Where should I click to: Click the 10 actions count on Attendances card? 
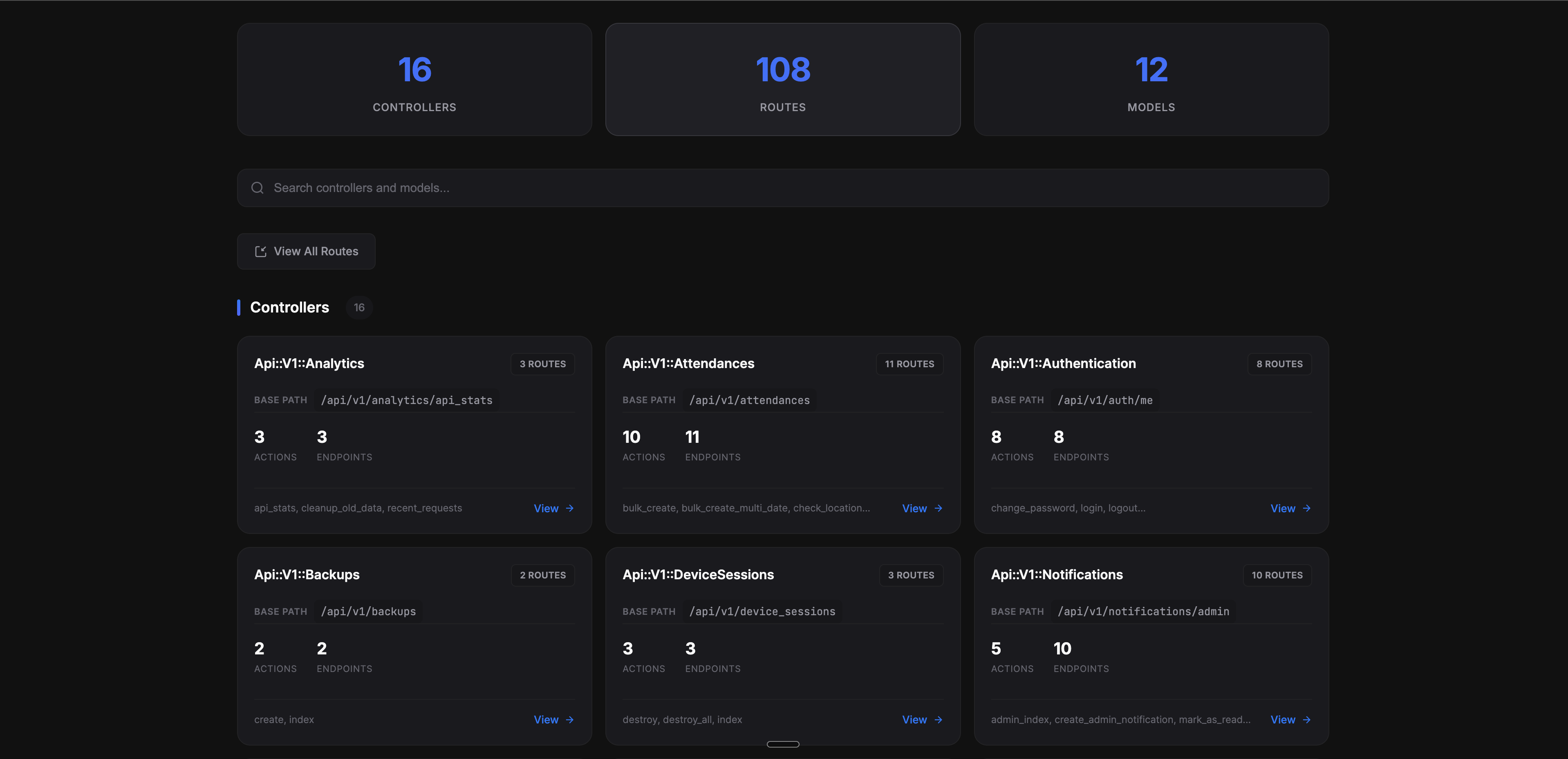pyautogui.click(x=631, y=437)
